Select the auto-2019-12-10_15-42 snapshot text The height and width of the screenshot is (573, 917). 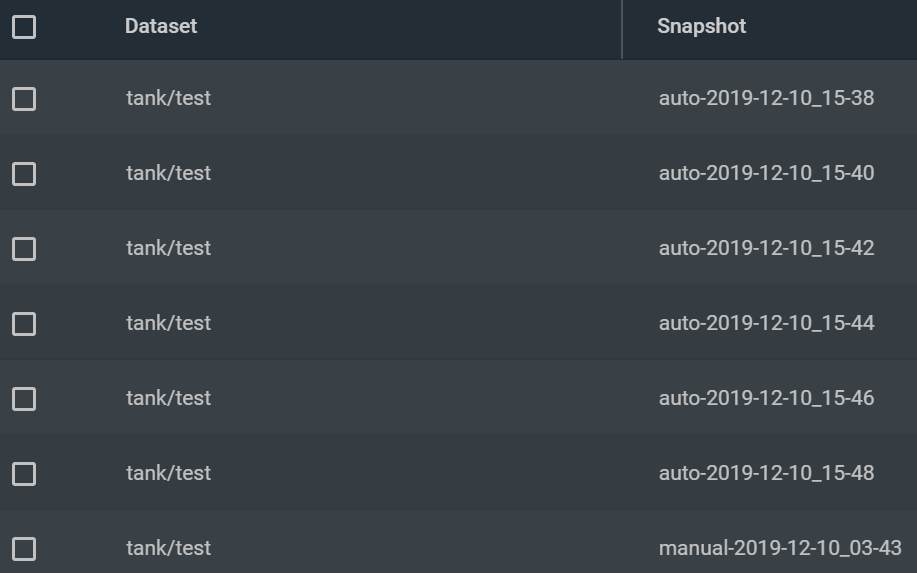coord(766,248)
